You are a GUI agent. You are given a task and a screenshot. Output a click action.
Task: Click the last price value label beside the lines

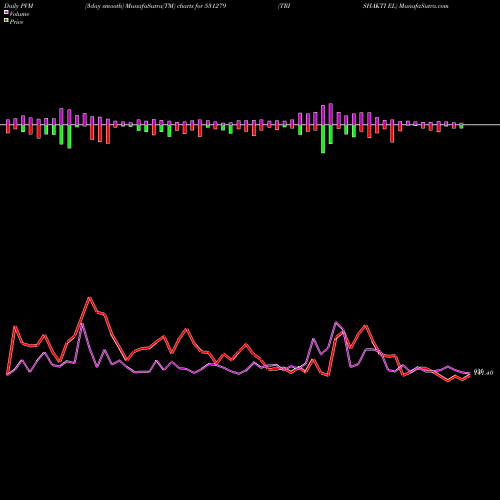(x=483, y=373)
